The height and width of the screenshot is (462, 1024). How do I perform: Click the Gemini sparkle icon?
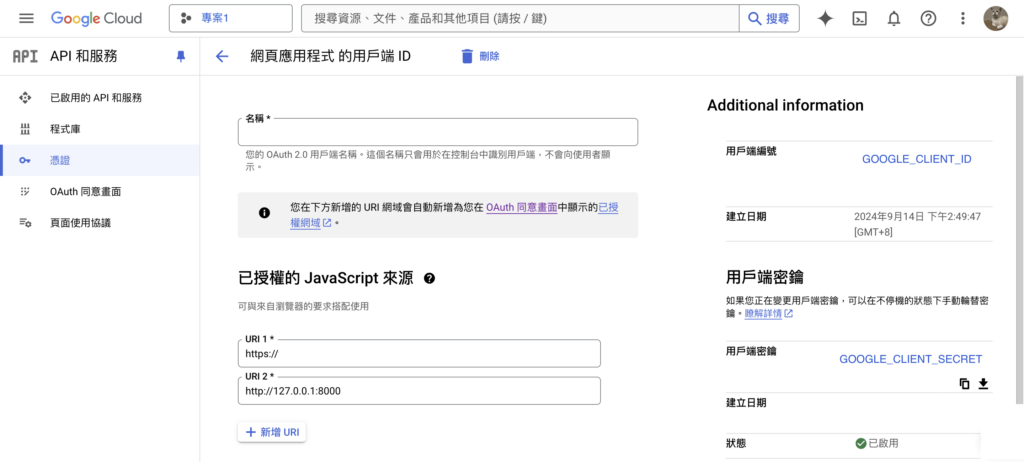point(825,18)
